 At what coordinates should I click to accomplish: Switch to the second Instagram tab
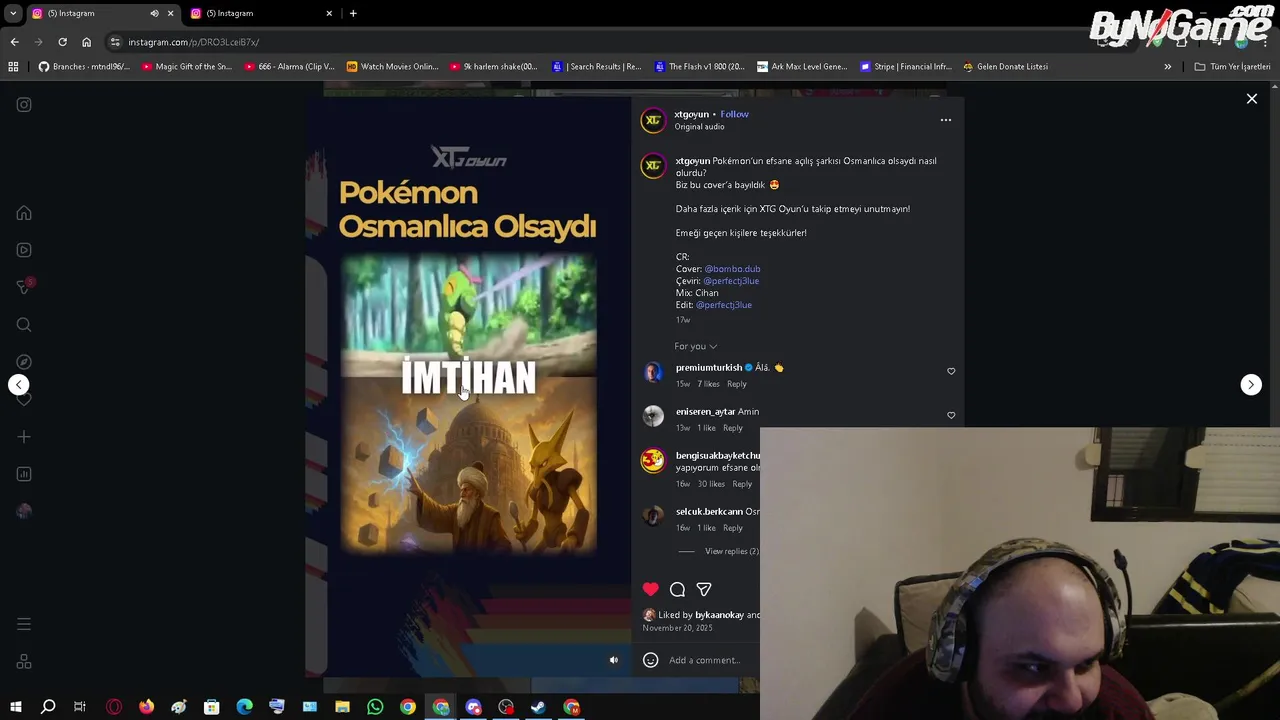(x=264, y=13)
